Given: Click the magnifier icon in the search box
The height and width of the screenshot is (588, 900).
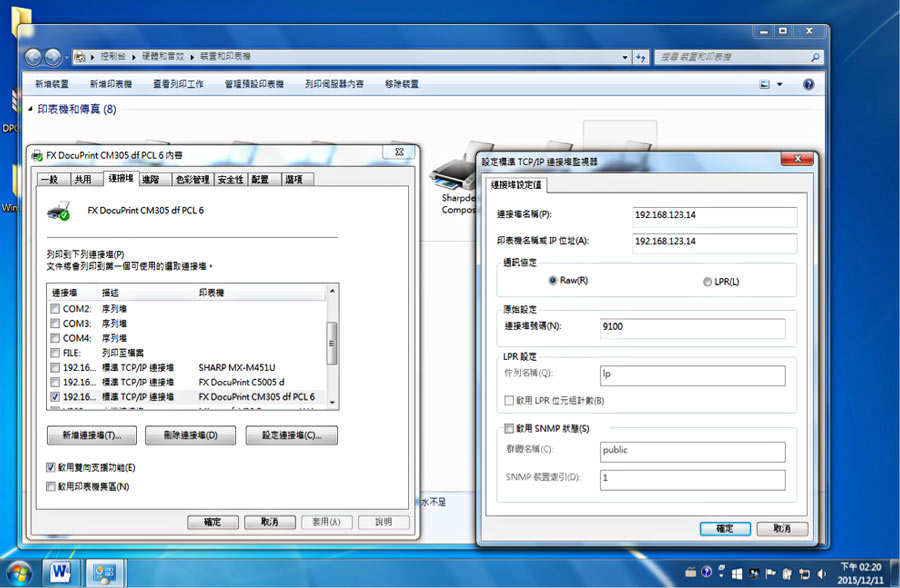Looking at the screenshot, I should (x=815, y=57).
